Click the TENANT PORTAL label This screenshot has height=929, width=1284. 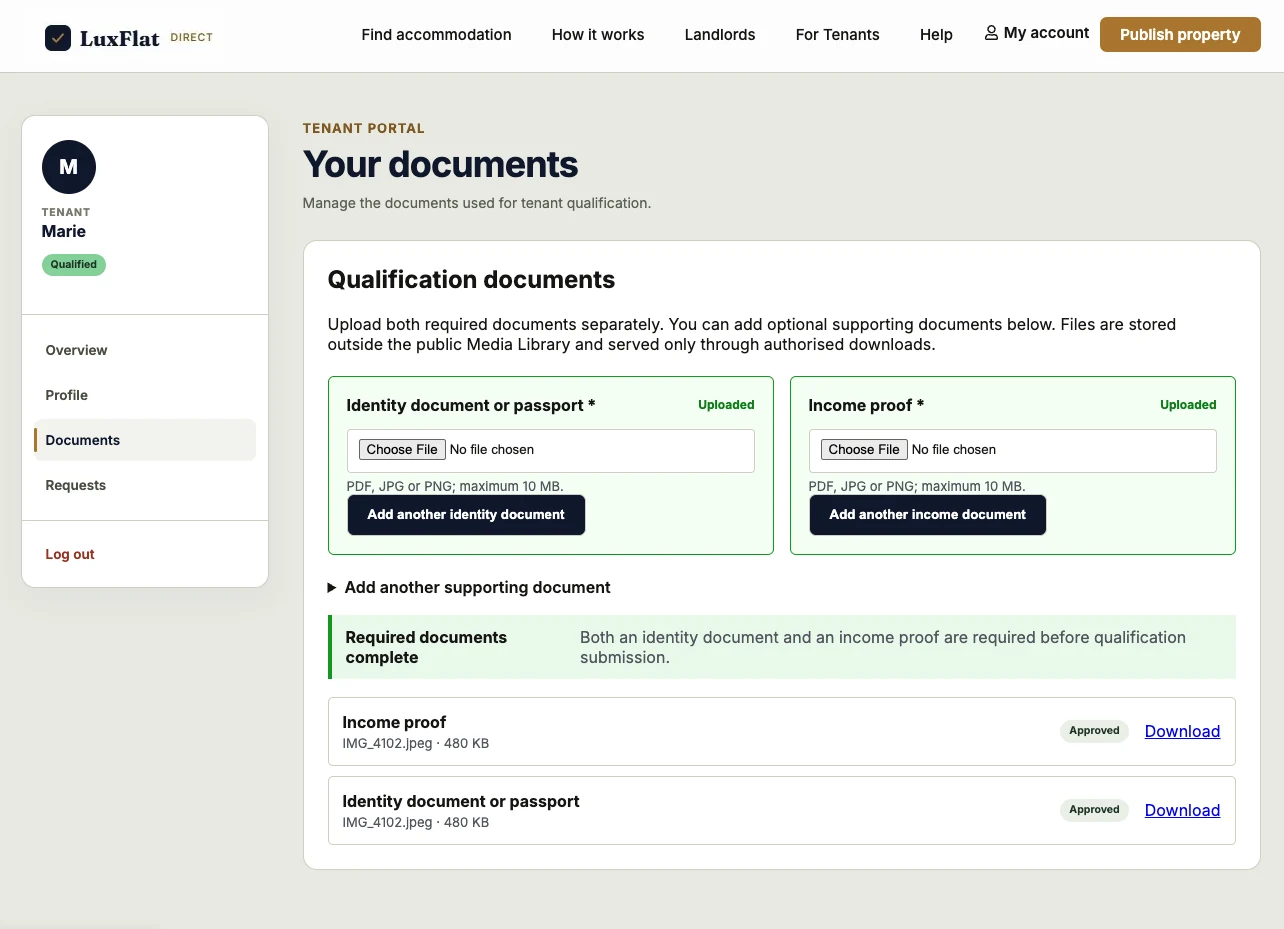coord(364,128)
